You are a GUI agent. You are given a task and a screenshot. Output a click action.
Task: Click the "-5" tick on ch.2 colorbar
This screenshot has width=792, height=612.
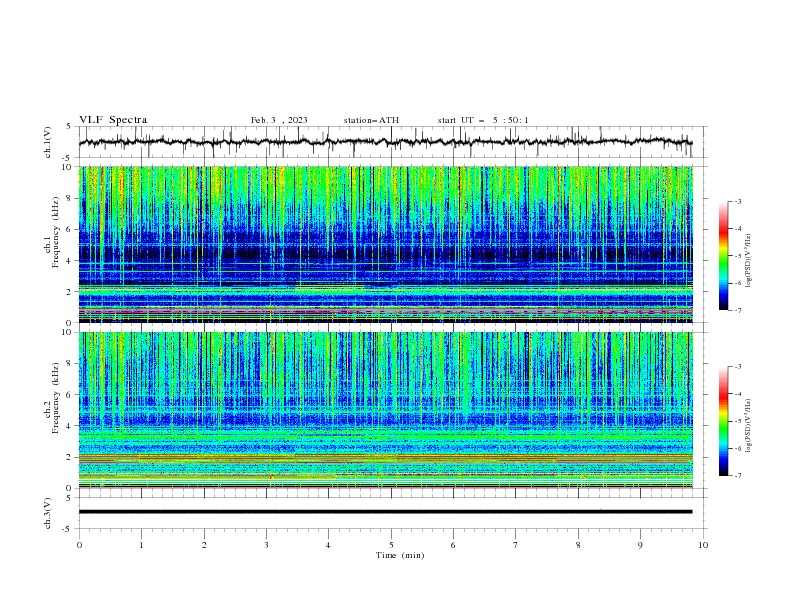coord(737,421)
